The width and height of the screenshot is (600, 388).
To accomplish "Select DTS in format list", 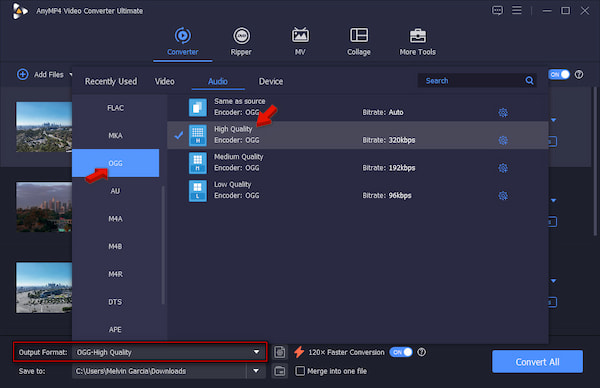I will 116,302.
